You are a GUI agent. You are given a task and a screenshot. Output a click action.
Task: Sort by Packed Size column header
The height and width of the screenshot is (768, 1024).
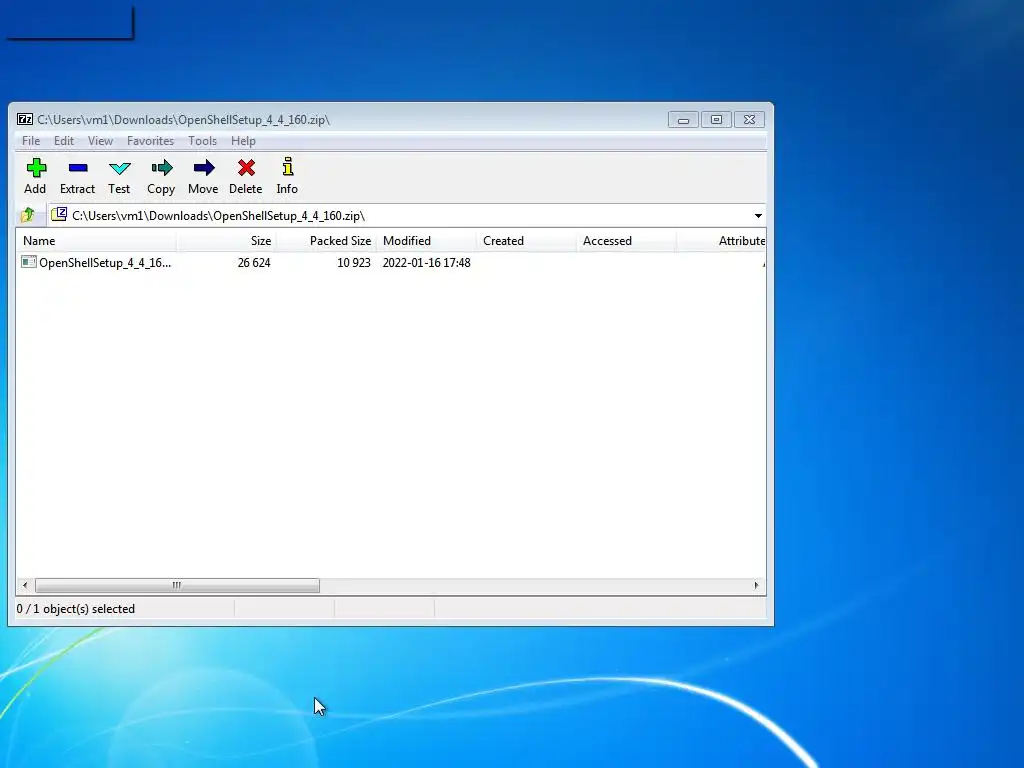326,241
